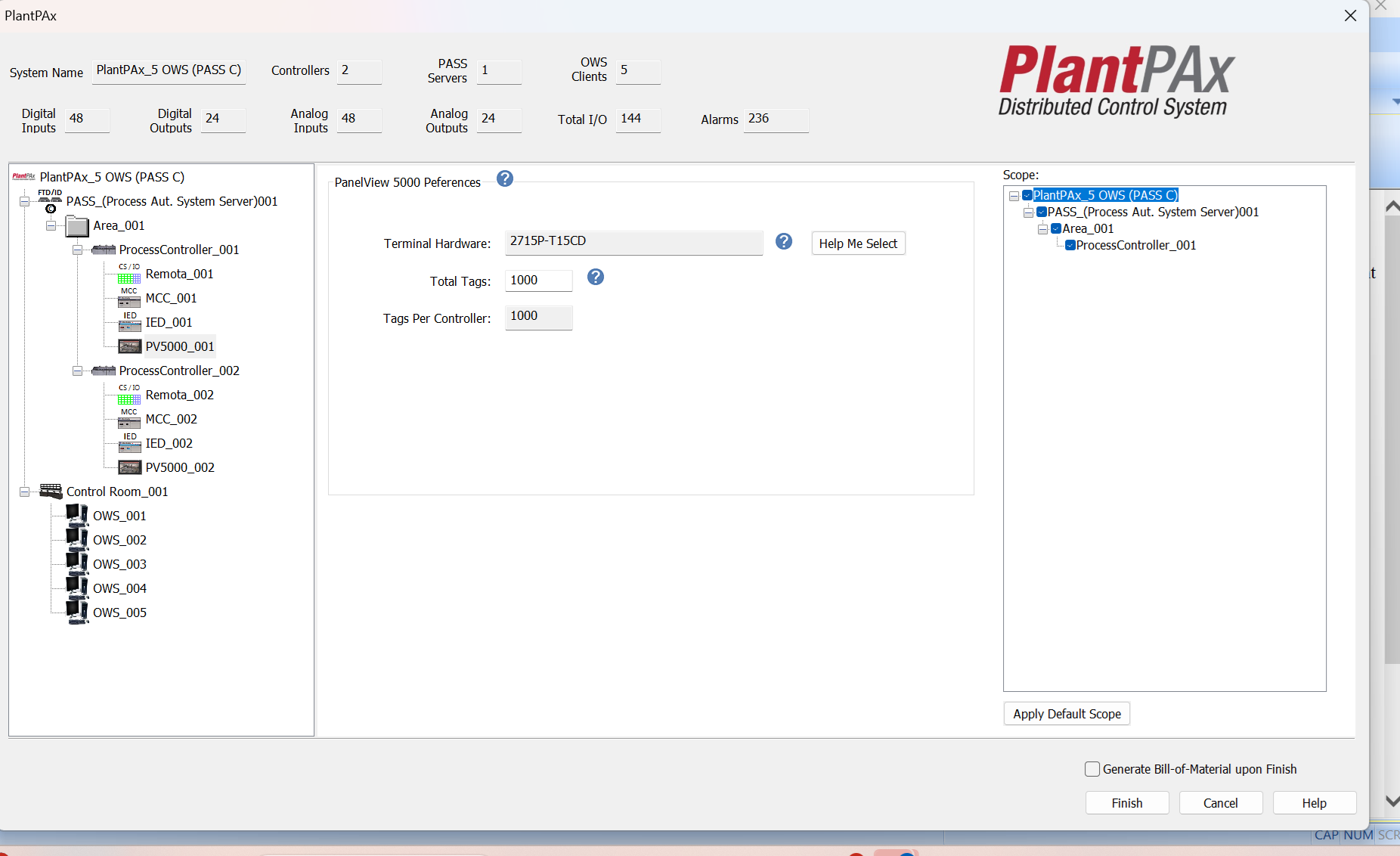1400x856 pixels.
Task: Collapse Area_001 in Scope tree
Action: click(1042, 229)
